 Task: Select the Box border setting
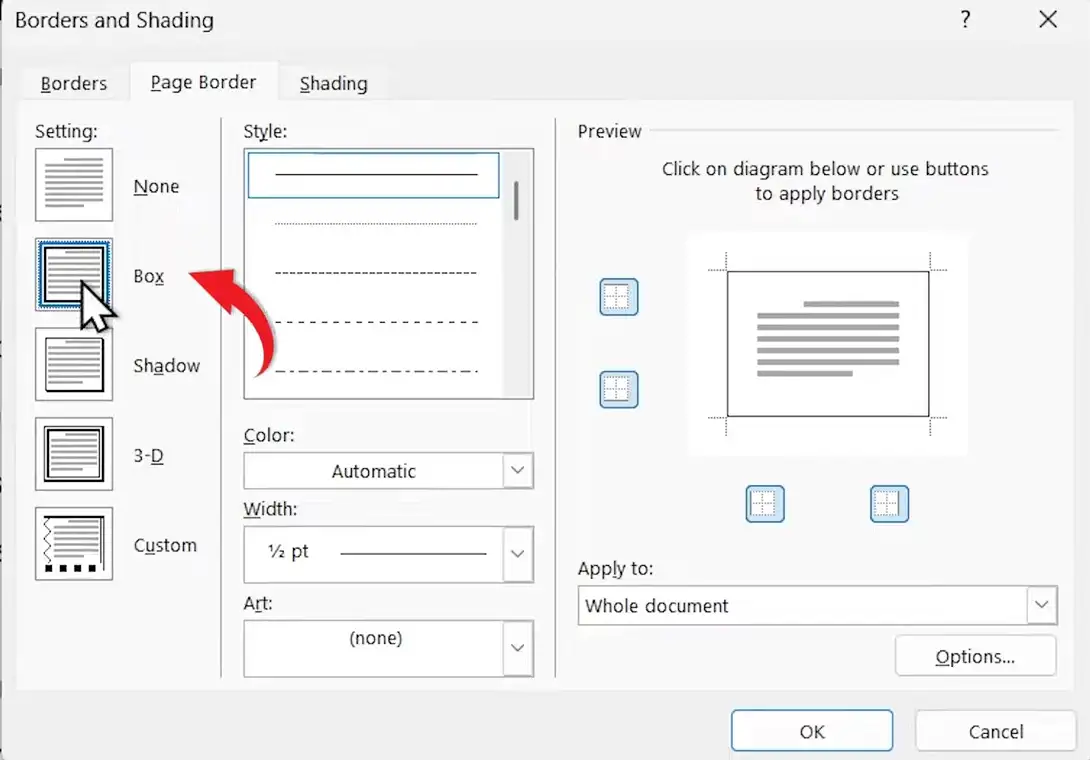tap(74, 275)
